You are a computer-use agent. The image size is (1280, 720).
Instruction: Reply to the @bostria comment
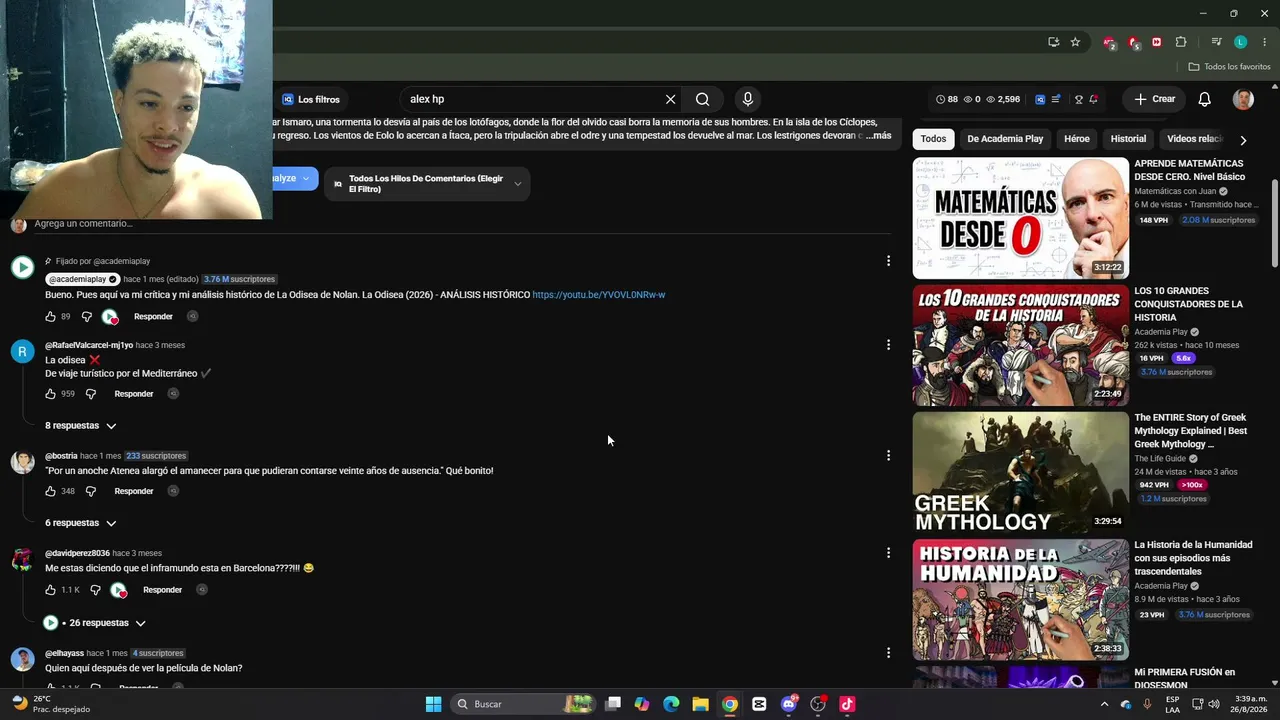click(134, 492)
